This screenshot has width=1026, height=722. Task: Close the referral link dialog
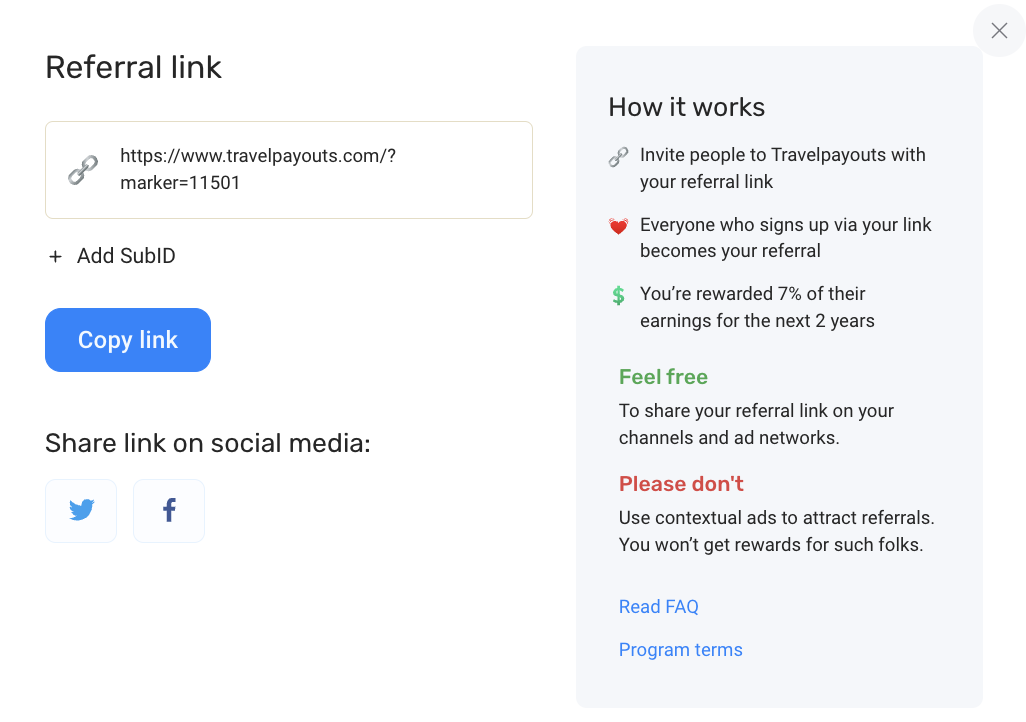coord(999,31)
